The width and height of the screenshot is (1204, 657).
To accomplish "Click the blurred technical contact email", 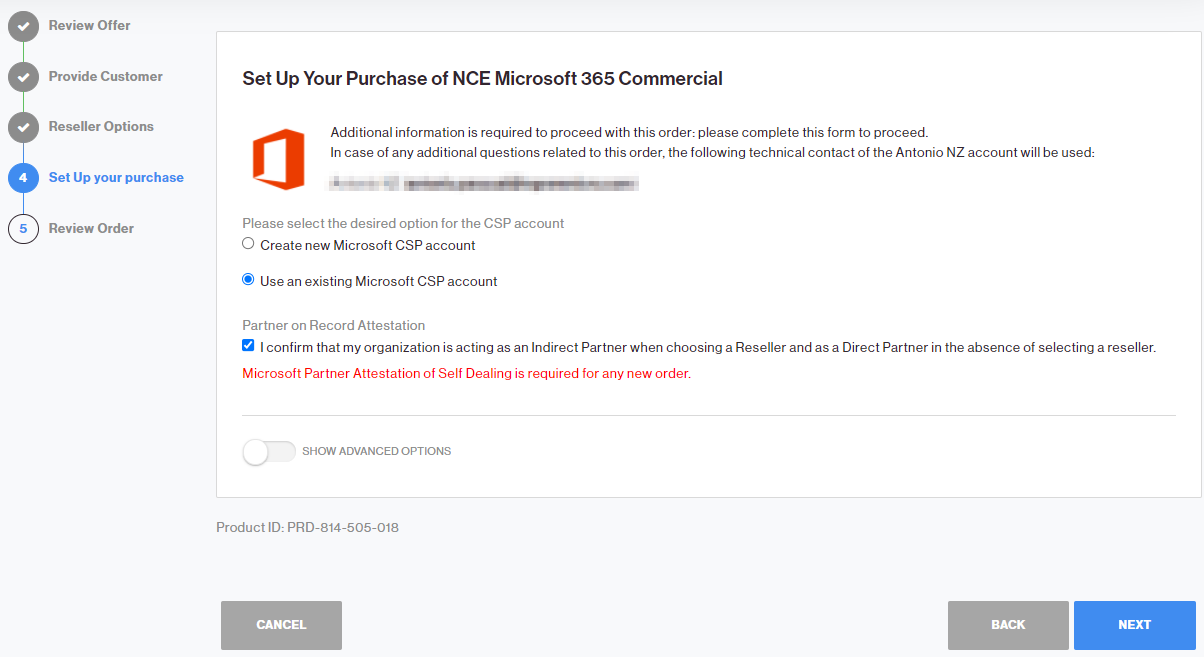I will click(485, 184).
